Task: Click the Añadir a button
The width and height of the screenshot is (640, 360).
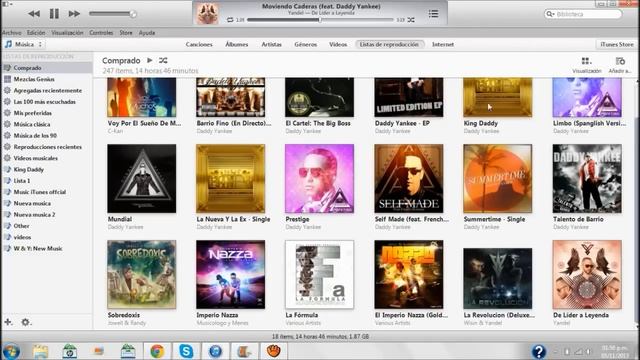Action: [620, 65]
